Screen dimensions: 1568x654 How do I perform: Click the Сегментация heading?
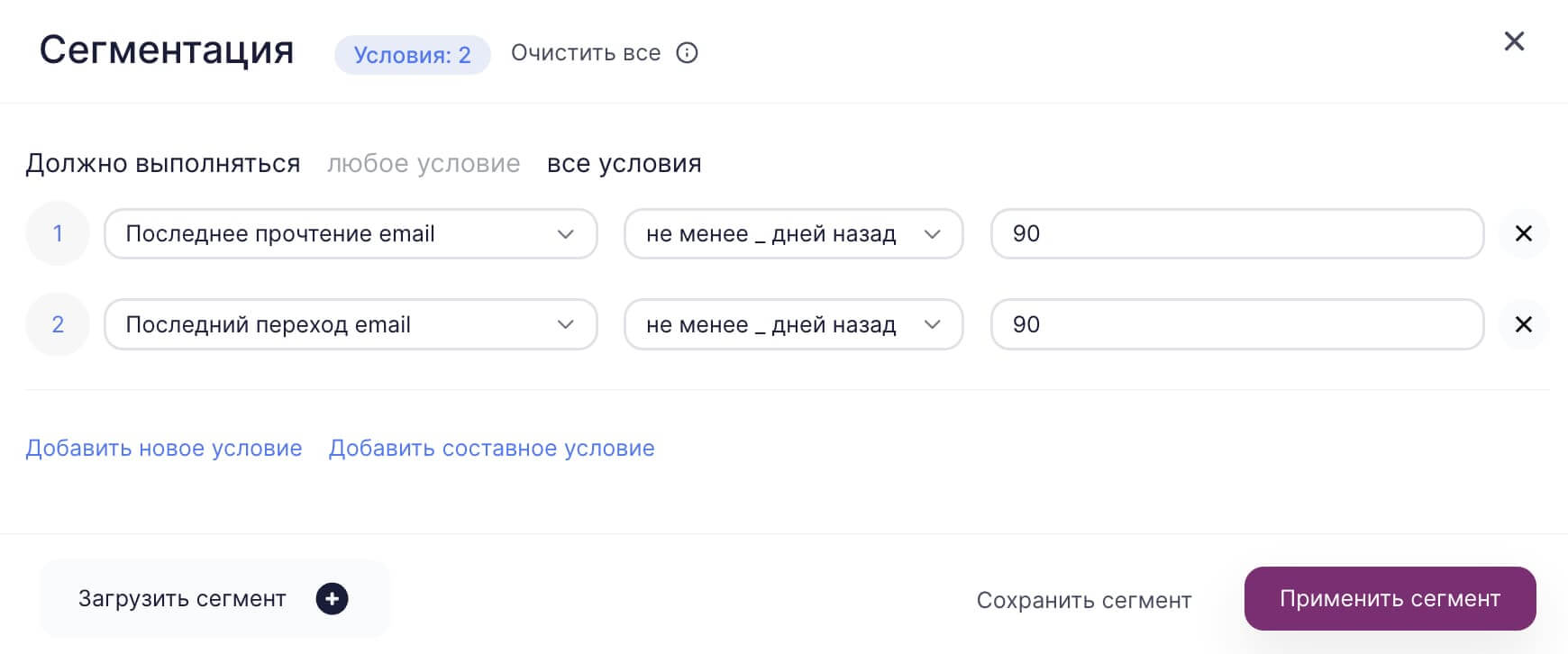tap(167, 50)
